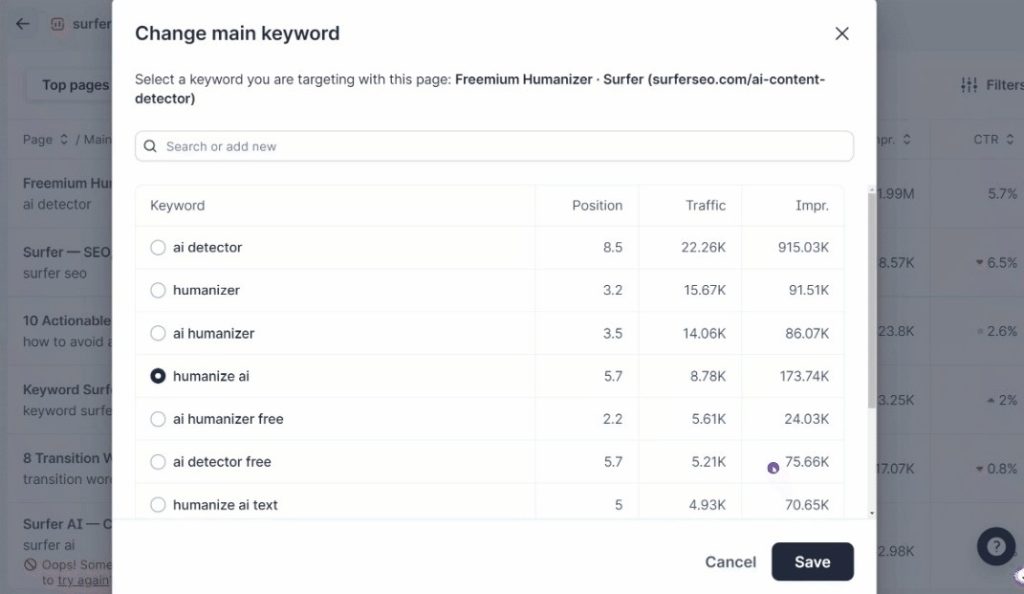Choose the "ai humanizer free" radio option
Screen dimensions: 1024x594
click(158, 419)
